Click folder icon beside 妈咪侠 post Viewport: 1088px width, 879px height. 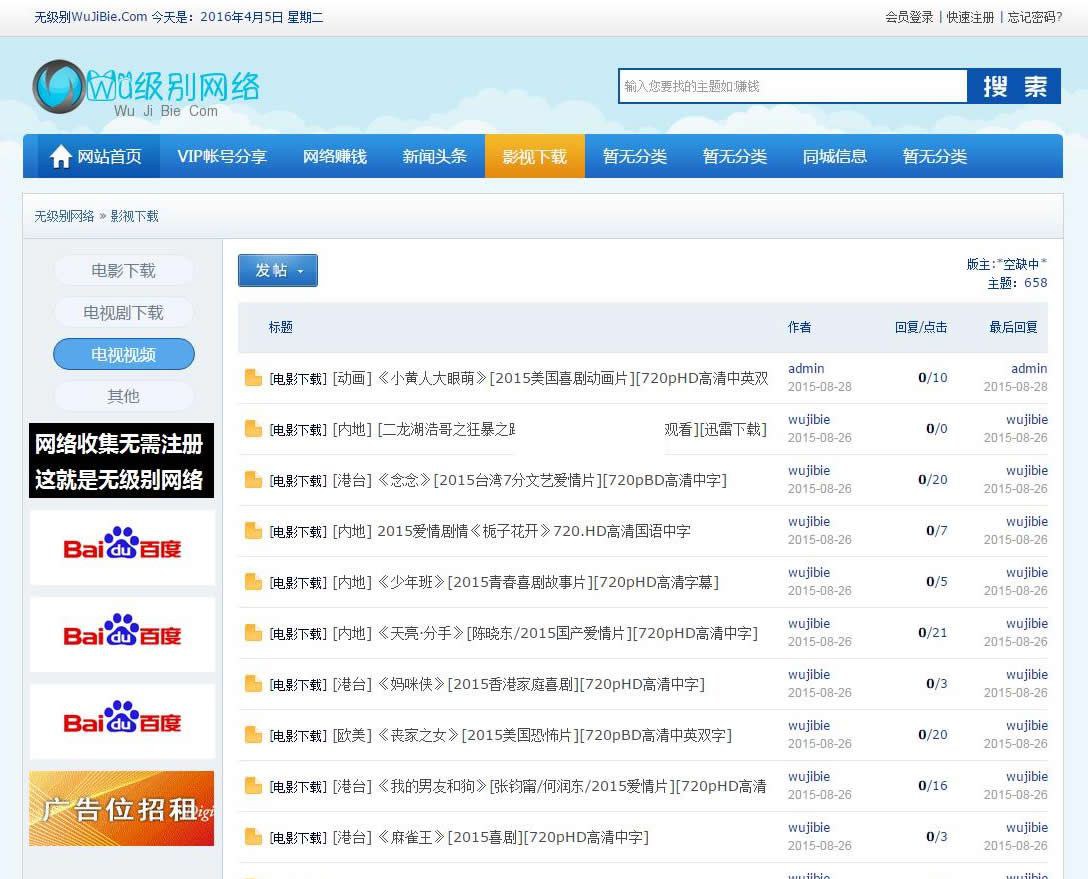[253, 683]
